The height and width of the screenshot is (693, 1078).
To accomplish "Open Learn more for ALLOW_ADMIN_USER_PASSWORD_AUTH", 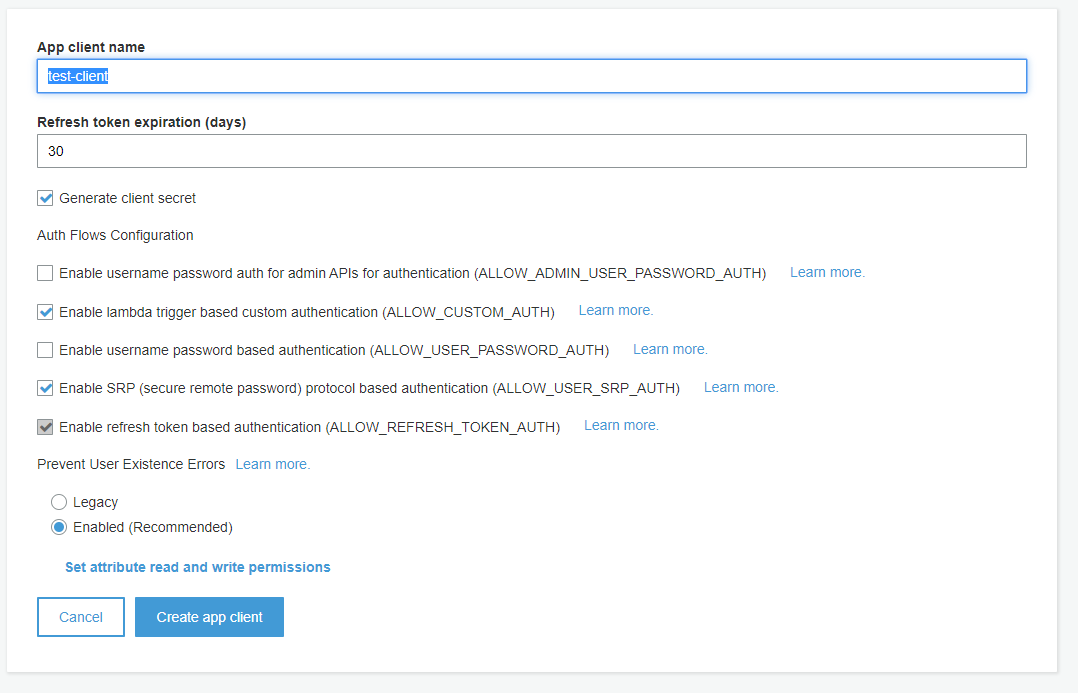I will click(827, 272).
